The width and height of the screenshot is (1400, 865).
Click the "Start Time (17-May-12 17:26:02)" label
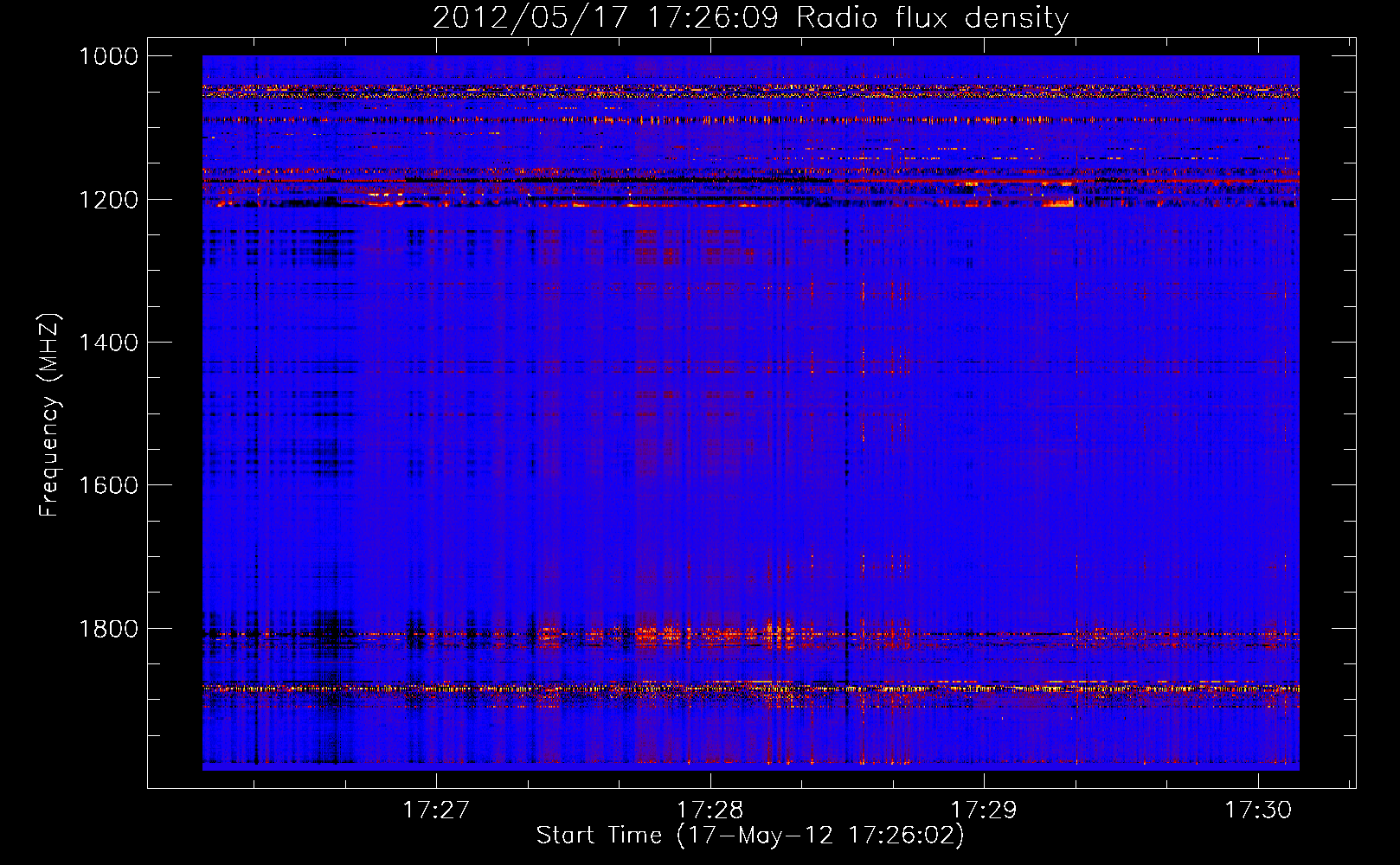tap(750, 836)
